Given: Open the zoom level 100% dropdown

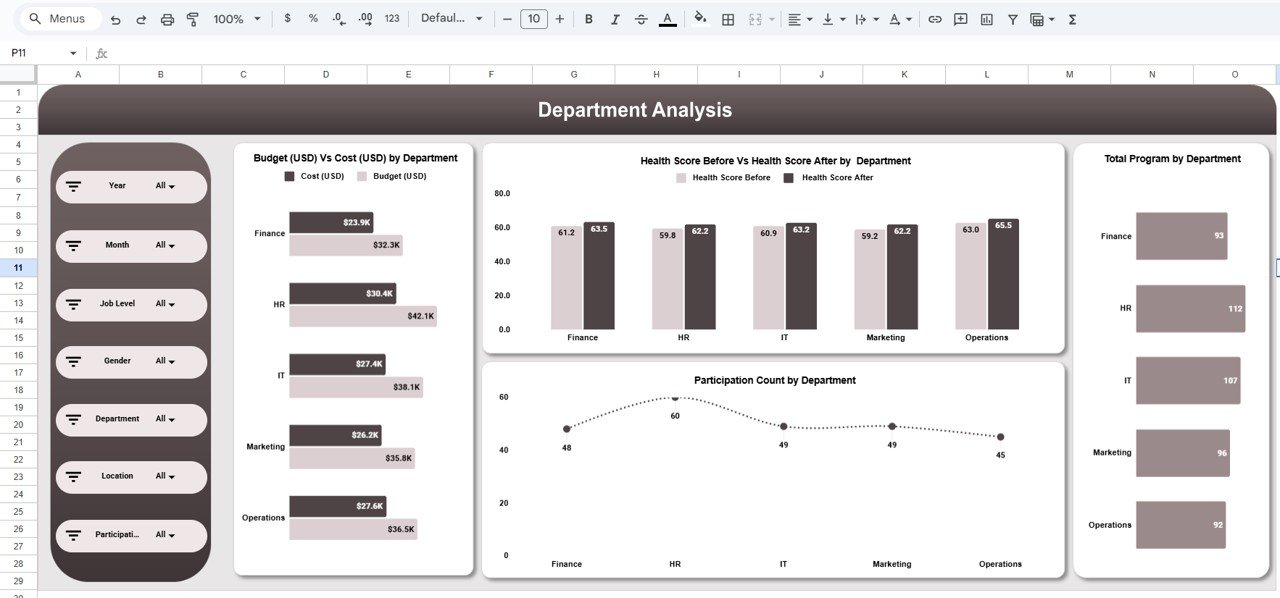Looking at the screenshot, I should (237, 19).
